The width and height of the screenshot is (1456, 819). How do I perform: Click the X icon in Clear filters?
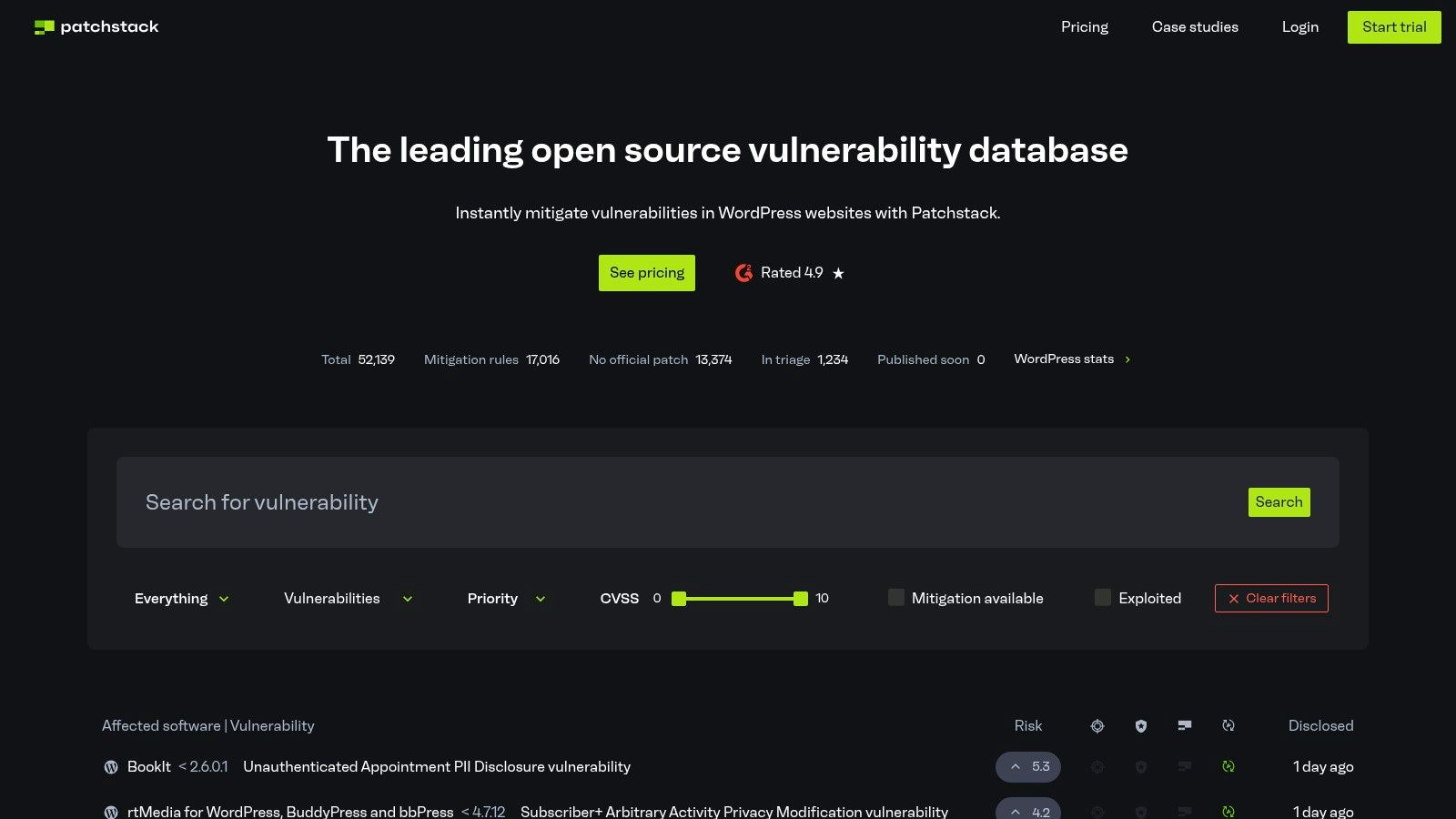[1234, 599]
